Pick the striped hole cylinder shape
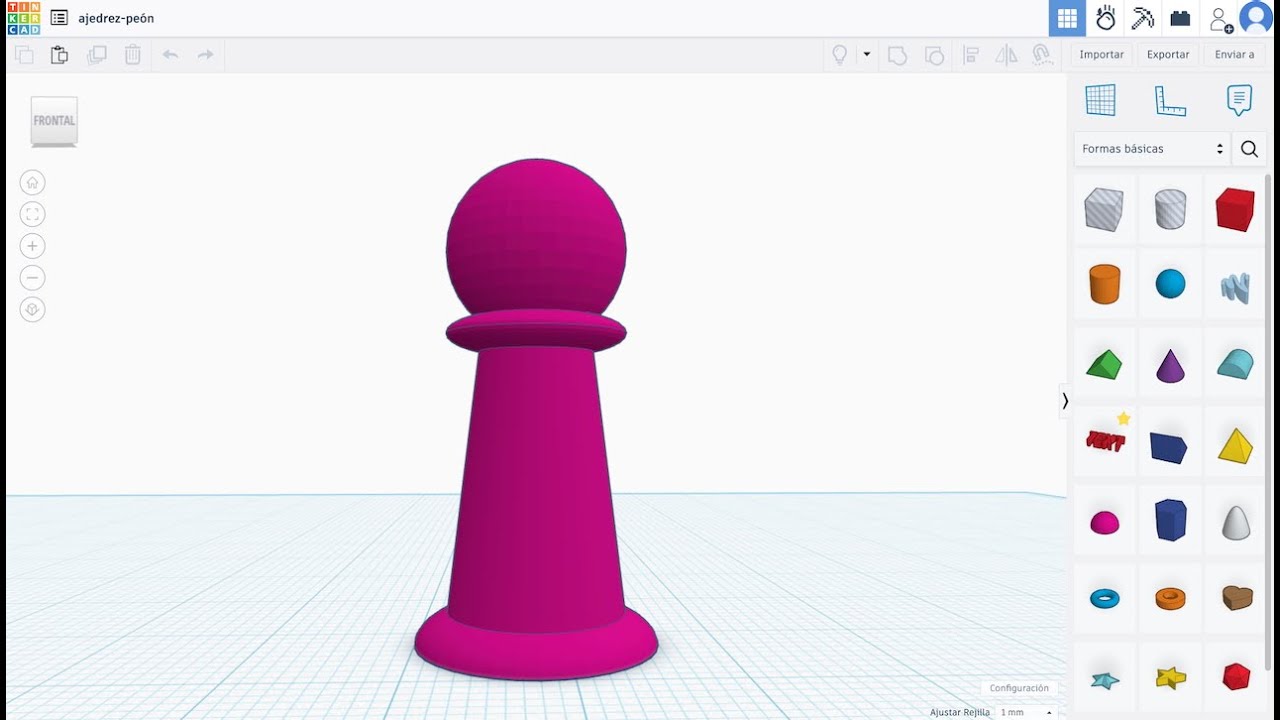 click(x=1170, y=209)
